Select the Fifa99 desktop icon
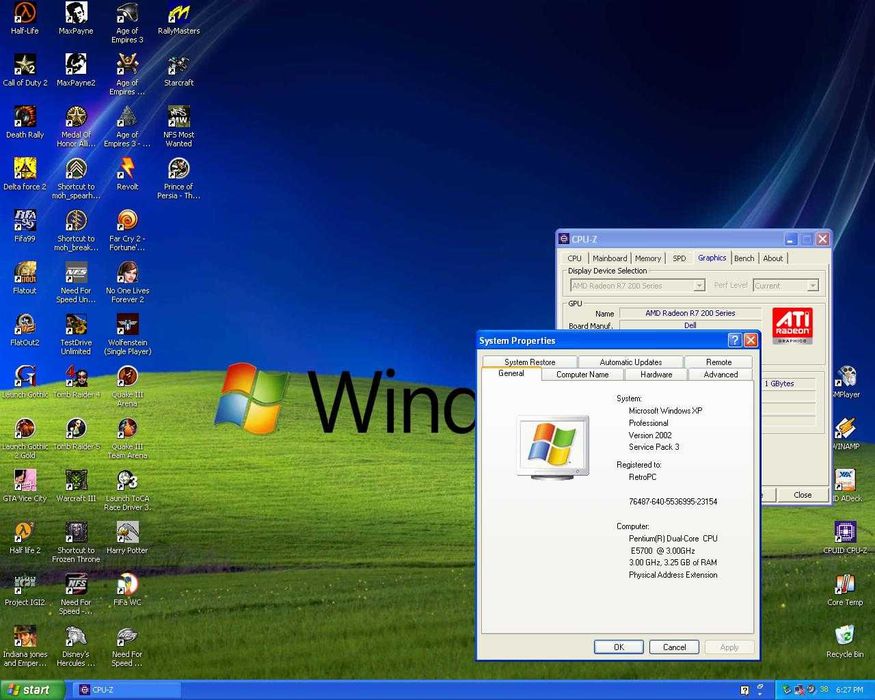Screen dimensions: 875x700 coord(25,226)
